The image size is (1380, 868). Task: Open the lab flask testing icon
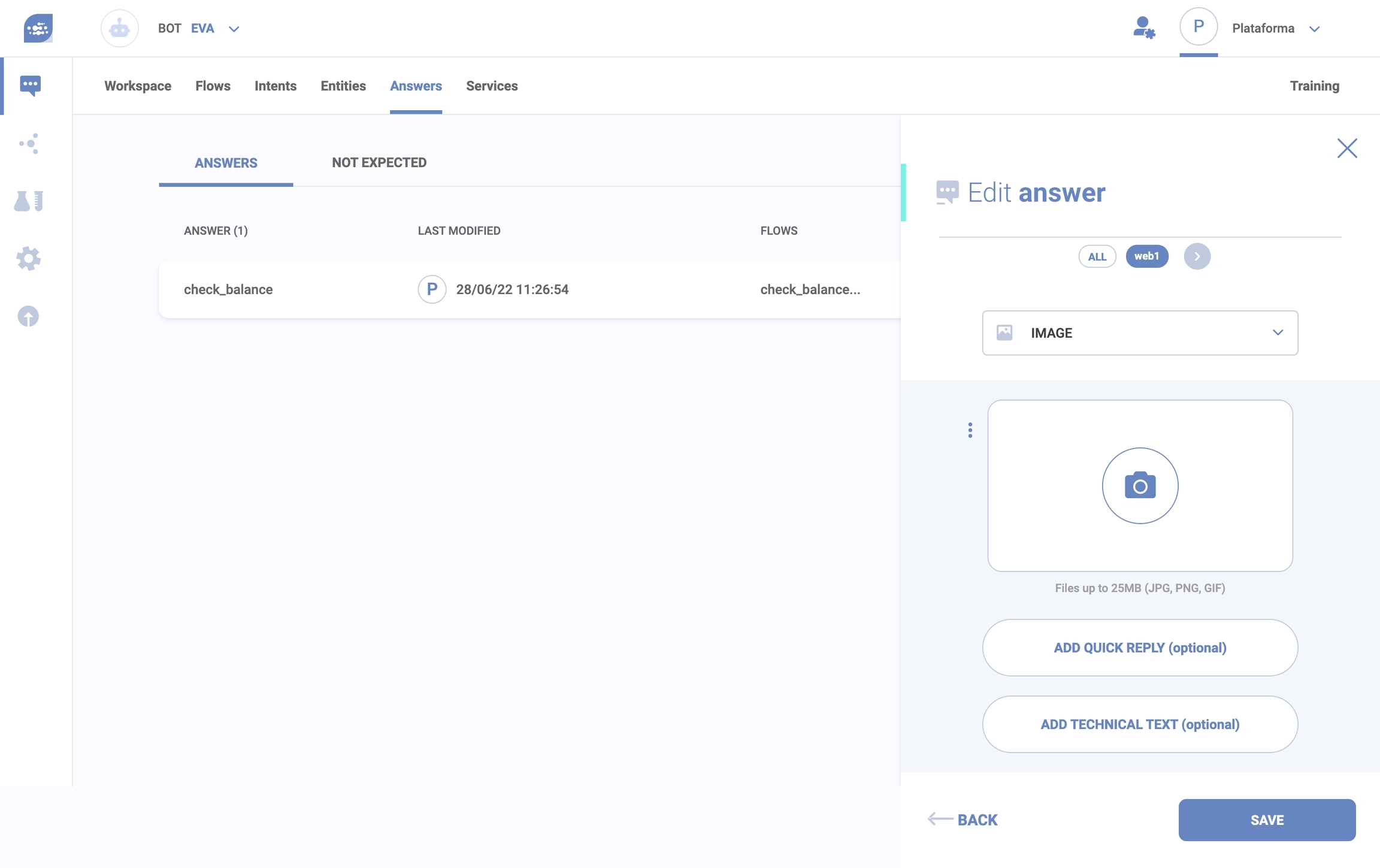(x=29, y=201)
